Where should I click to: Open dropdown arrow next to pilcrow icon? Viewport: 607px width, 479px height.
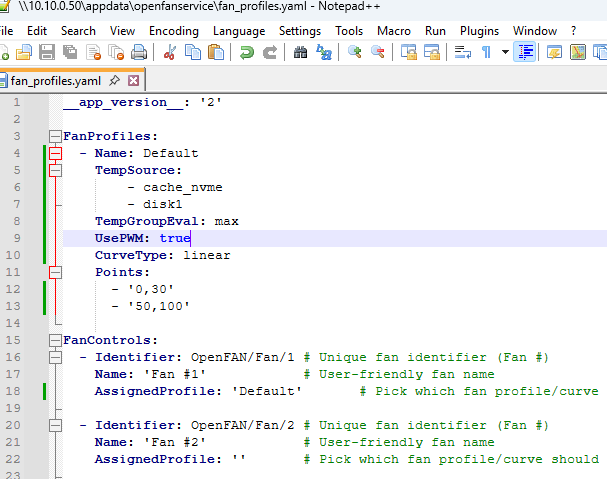(x=505, y=52)
